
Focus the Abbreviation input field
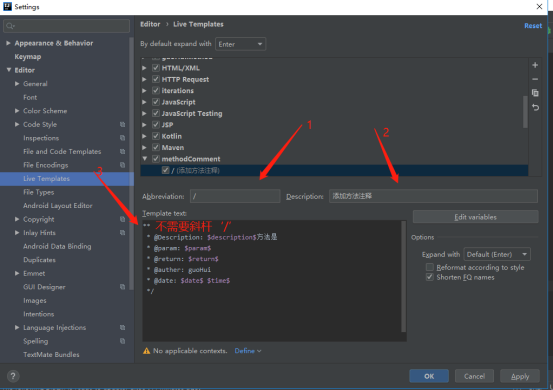point(235,196)
